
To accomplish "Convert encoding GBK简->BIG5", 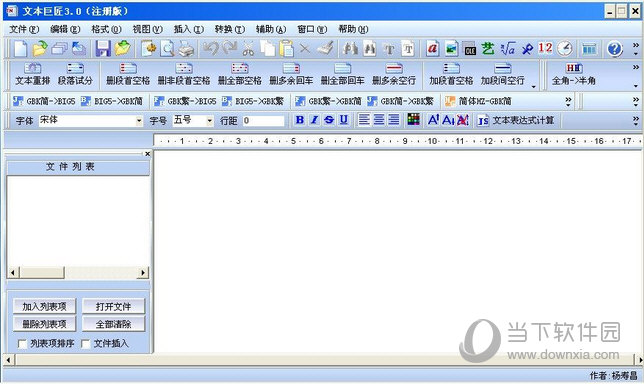I will point(44,101).
